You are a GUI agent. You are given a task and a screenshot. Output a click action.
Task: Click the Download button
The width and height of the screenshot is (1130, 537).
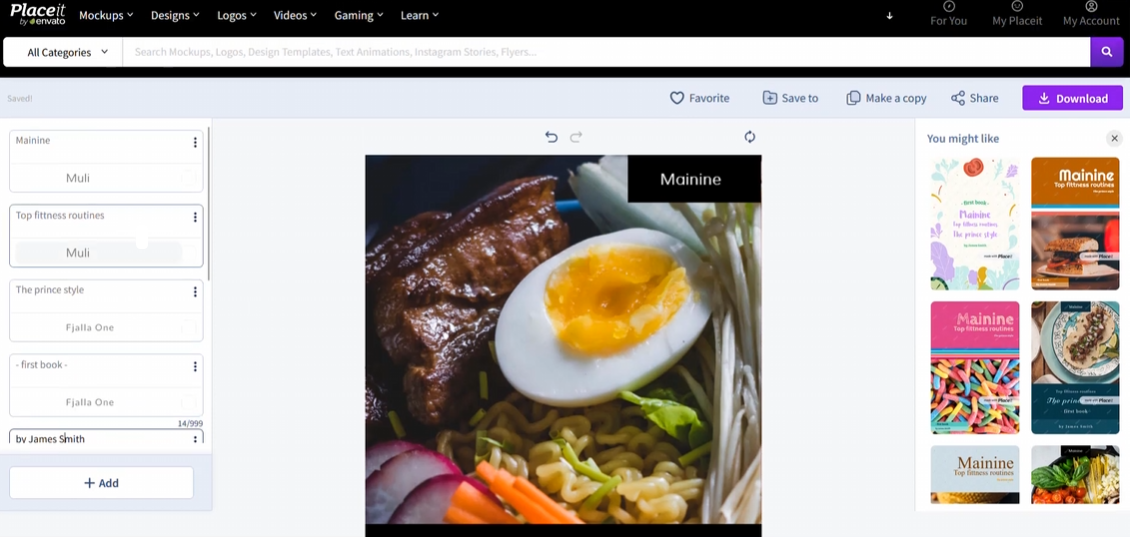pos(1072,98)
